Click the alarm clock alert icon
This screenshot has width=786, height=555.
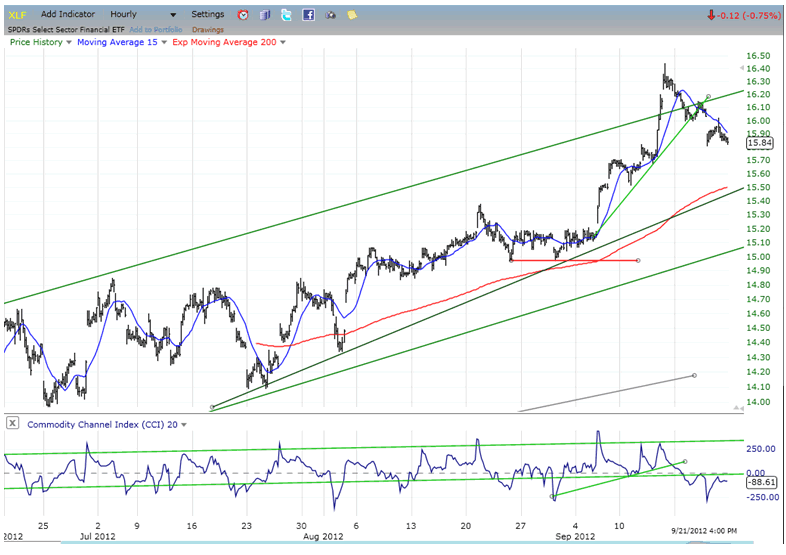[243, 15]
